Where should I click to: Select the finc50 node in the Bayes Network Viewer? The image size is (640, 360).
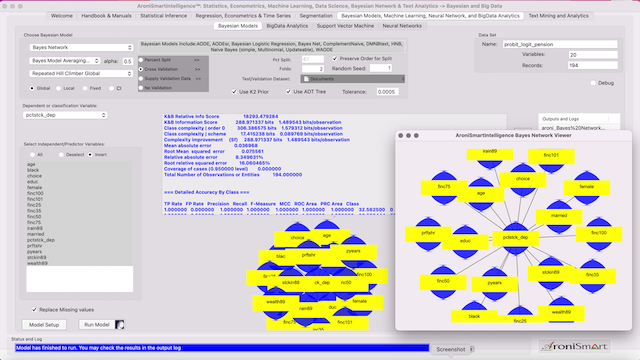point(443,281)
